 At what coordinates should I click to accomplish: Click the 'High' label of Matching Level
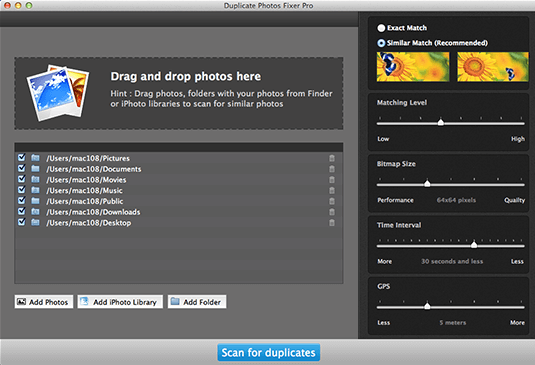click(x=518, y=139)
